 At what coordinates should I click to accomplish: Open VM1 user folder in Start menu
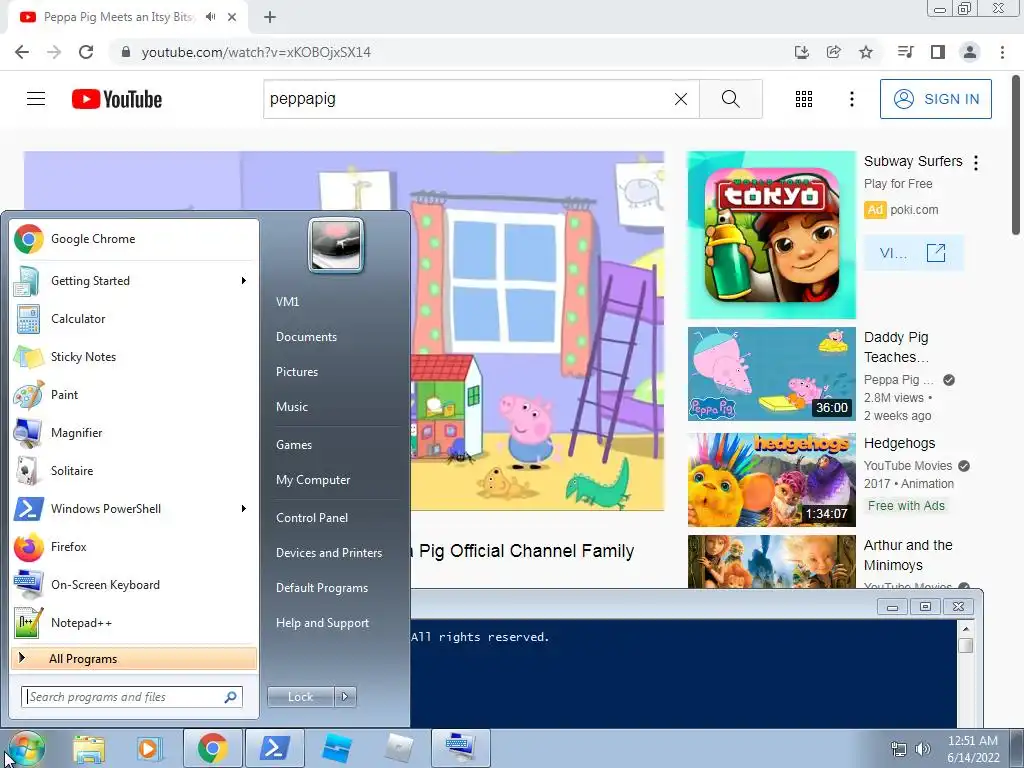click(x=287, y=302)
